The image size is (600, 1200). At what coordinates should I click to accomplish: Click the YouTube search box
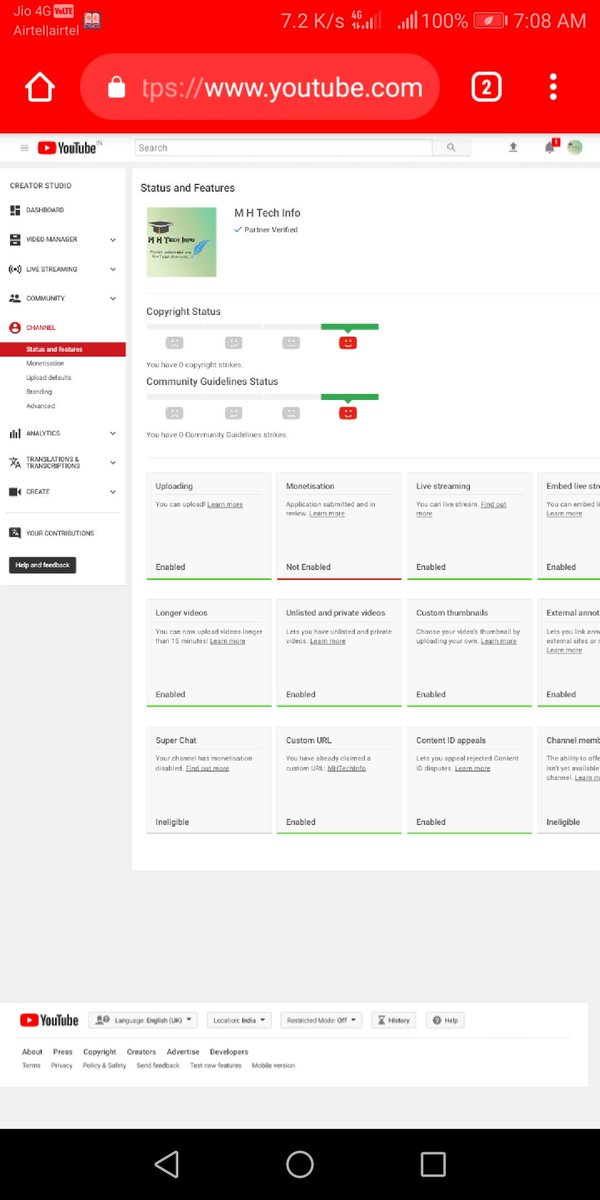(284, 148)
